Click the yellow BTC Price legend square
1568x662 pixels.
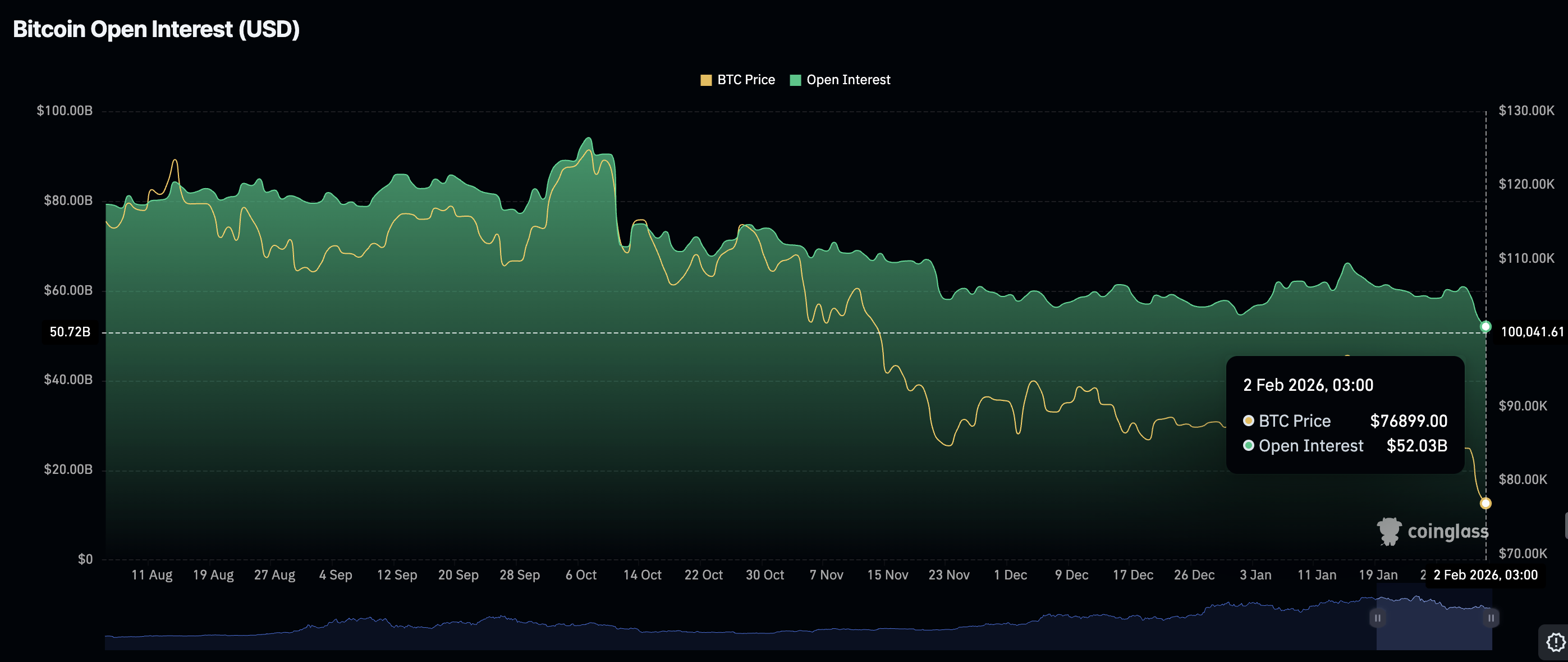pyautogui.click(x=705, y=80)
